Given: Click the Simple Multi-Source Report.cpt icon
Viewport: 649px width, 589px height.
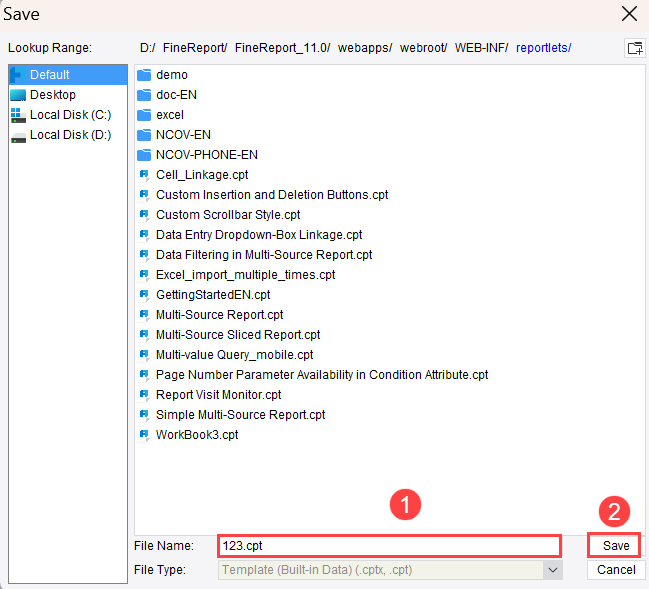Looking at the screenshot, I should click(144, 415).
